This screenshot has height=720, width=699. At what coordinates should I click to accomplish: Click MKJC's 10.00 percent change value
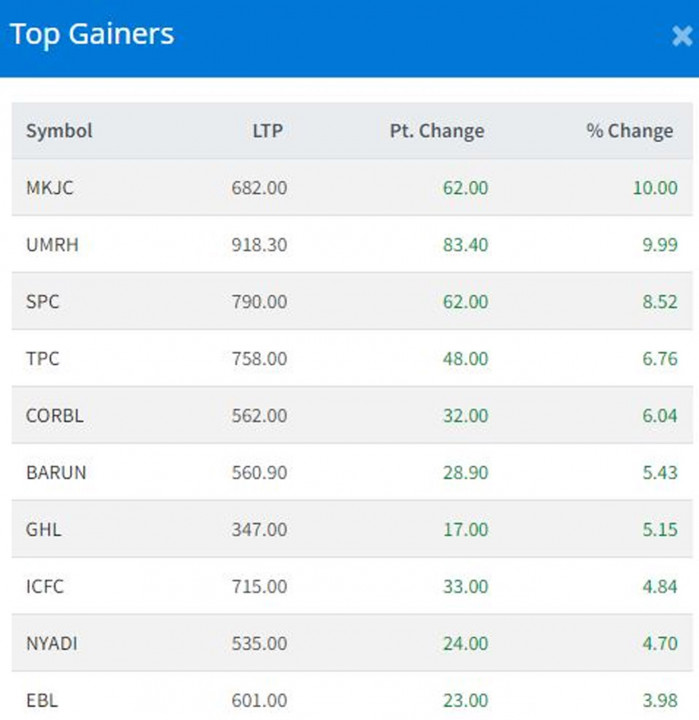(x=654, y=187)
